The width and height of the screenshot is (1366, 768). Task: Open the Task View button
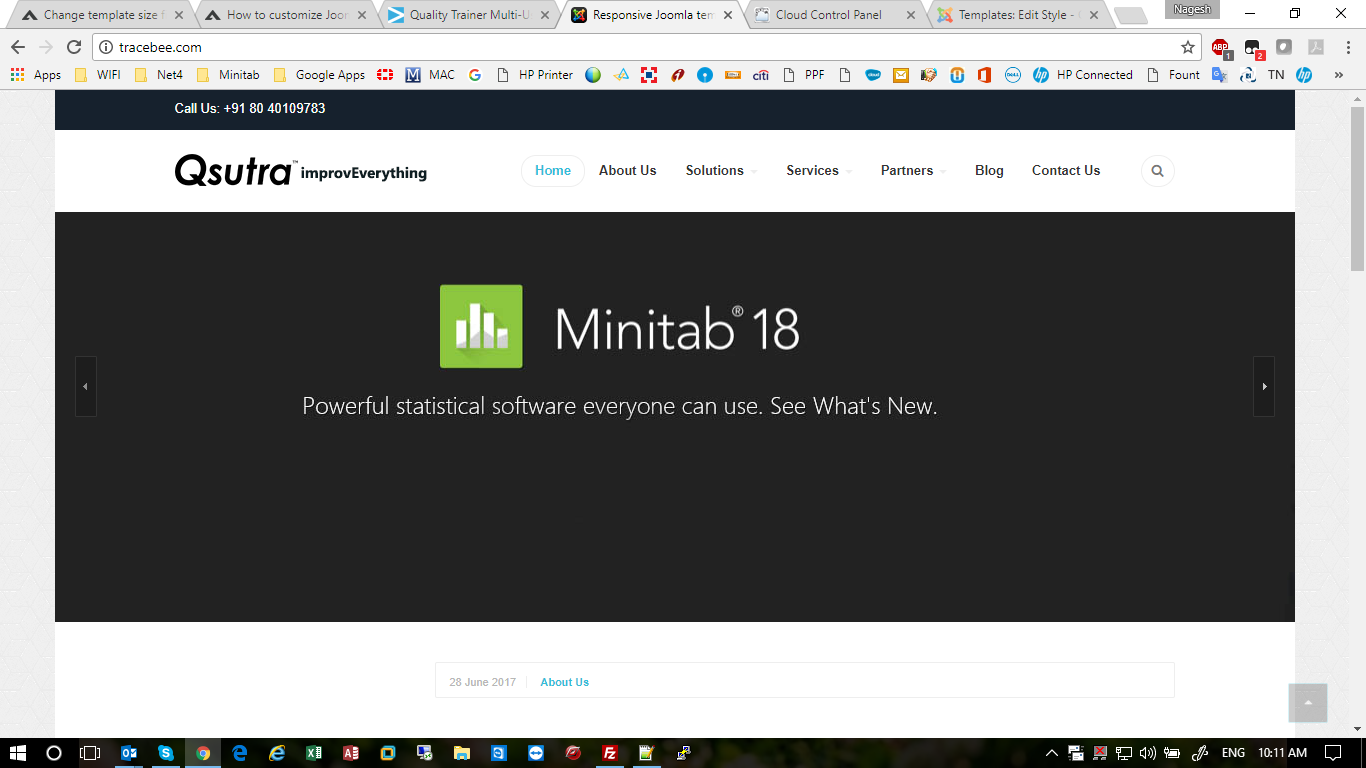pyautogui.click(x=91, y=753)
